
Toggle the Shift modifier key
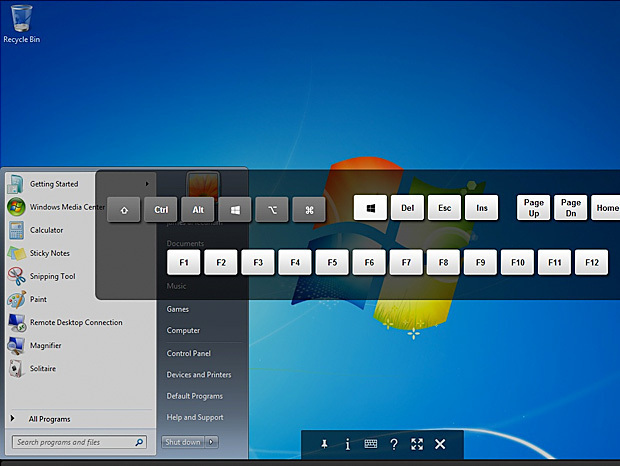click(124, 210)
